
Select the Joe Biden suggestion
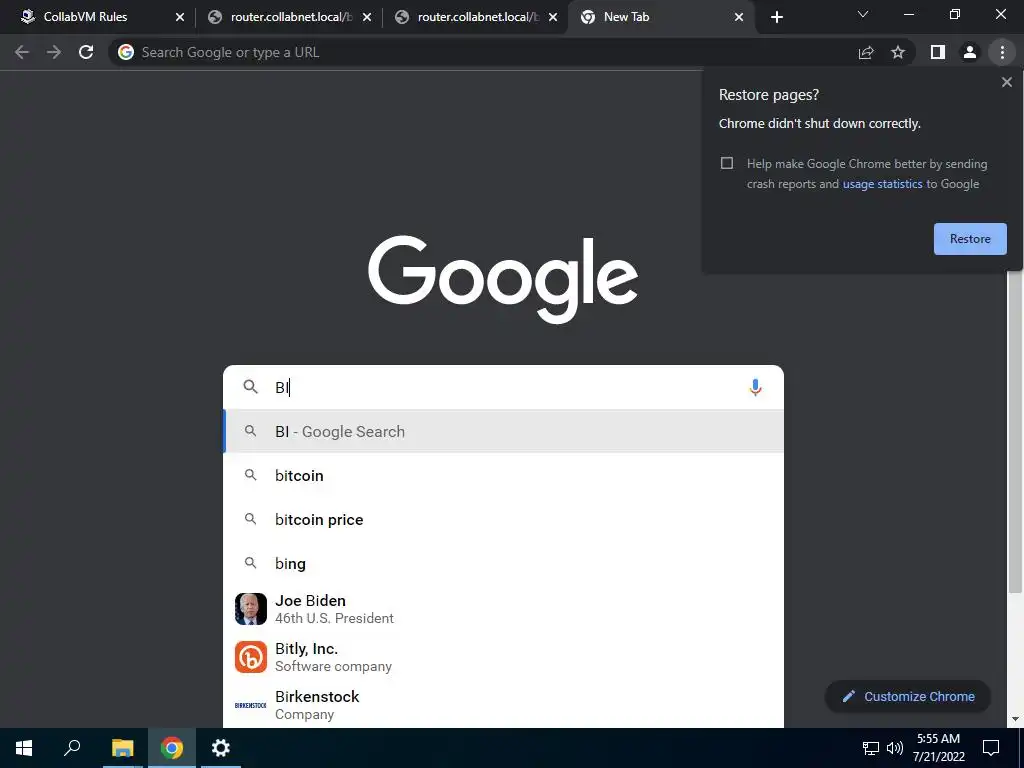coord(504,609)
